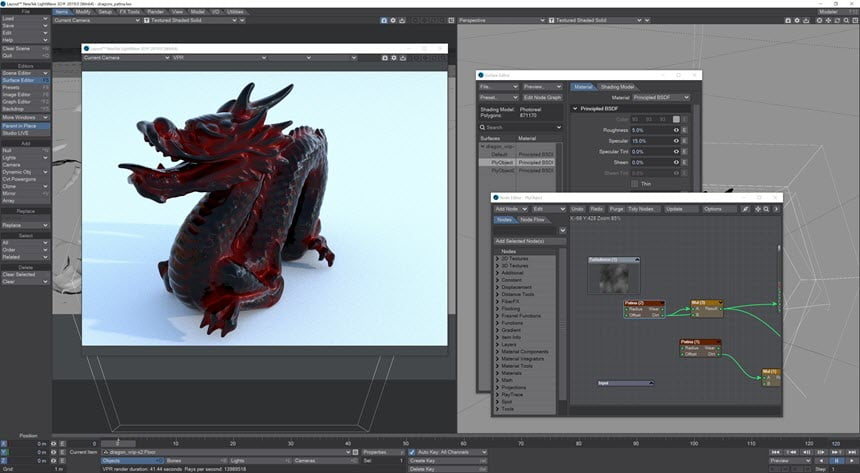Screen dimensions: 860x473
Task: Click save-render icon in floating VPR window
Action: coord(403,58)
